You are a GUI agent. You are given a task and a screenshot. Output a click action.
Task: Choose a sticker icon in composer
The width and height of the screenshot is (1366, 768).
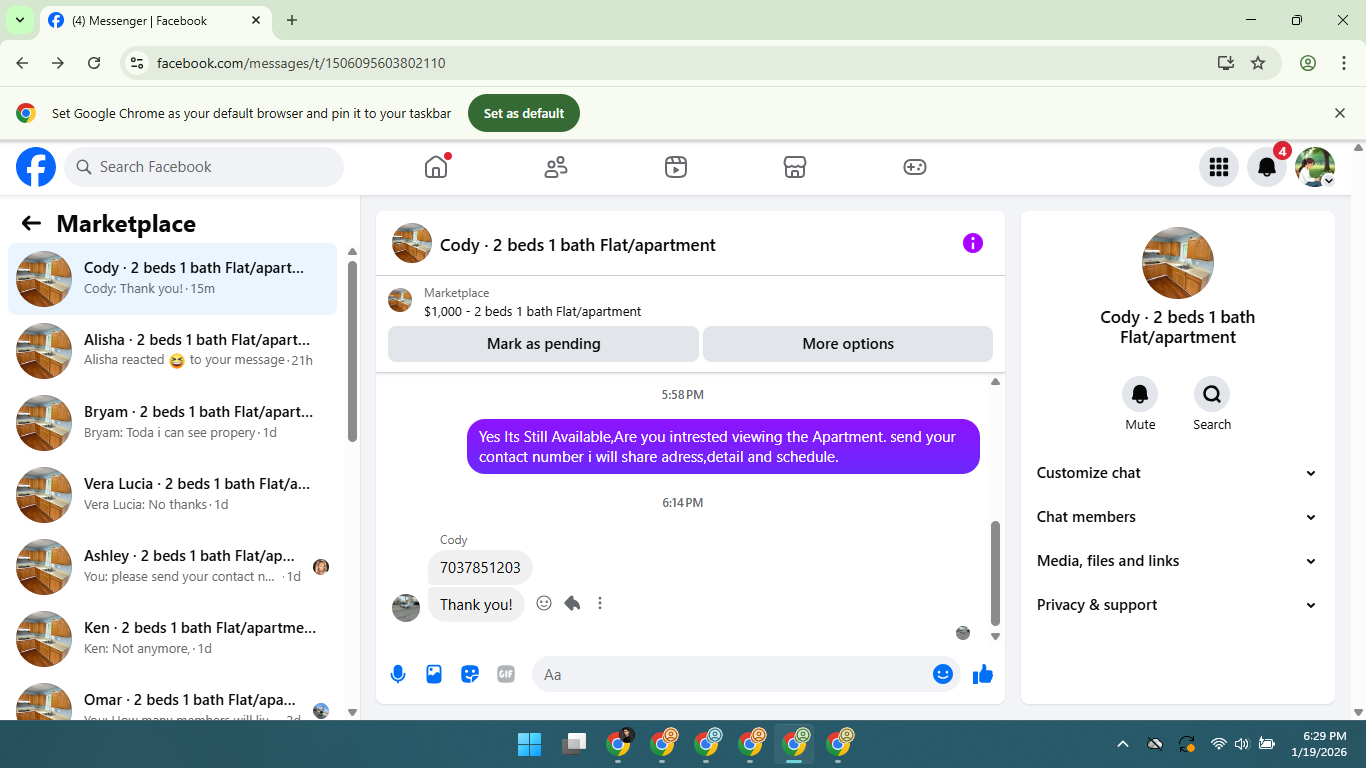pos(470,674)
